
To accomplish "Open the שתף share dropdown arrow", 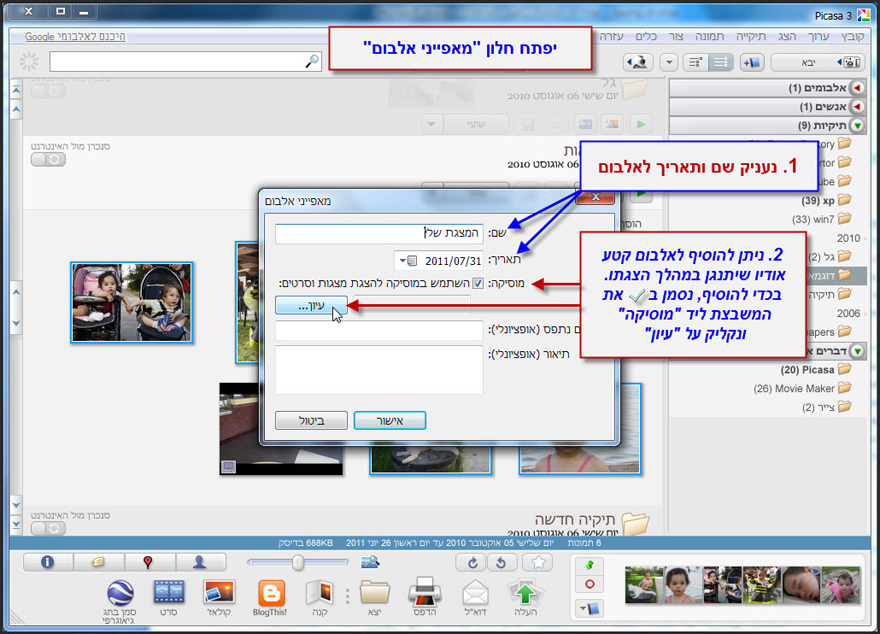I will (432, 124).
